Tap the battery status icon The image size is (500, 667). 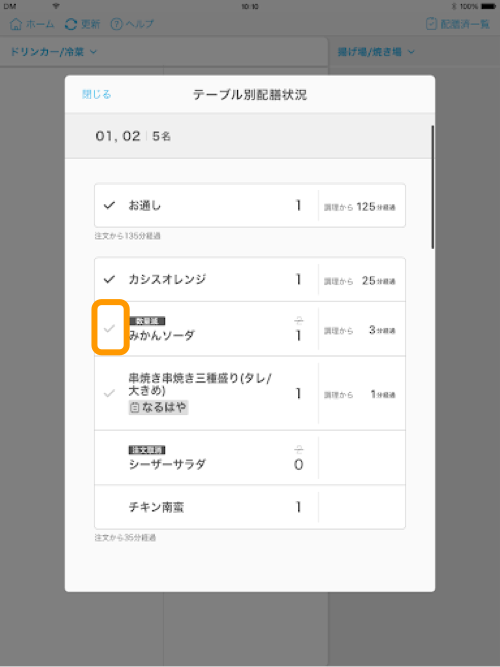pos(488,6)
